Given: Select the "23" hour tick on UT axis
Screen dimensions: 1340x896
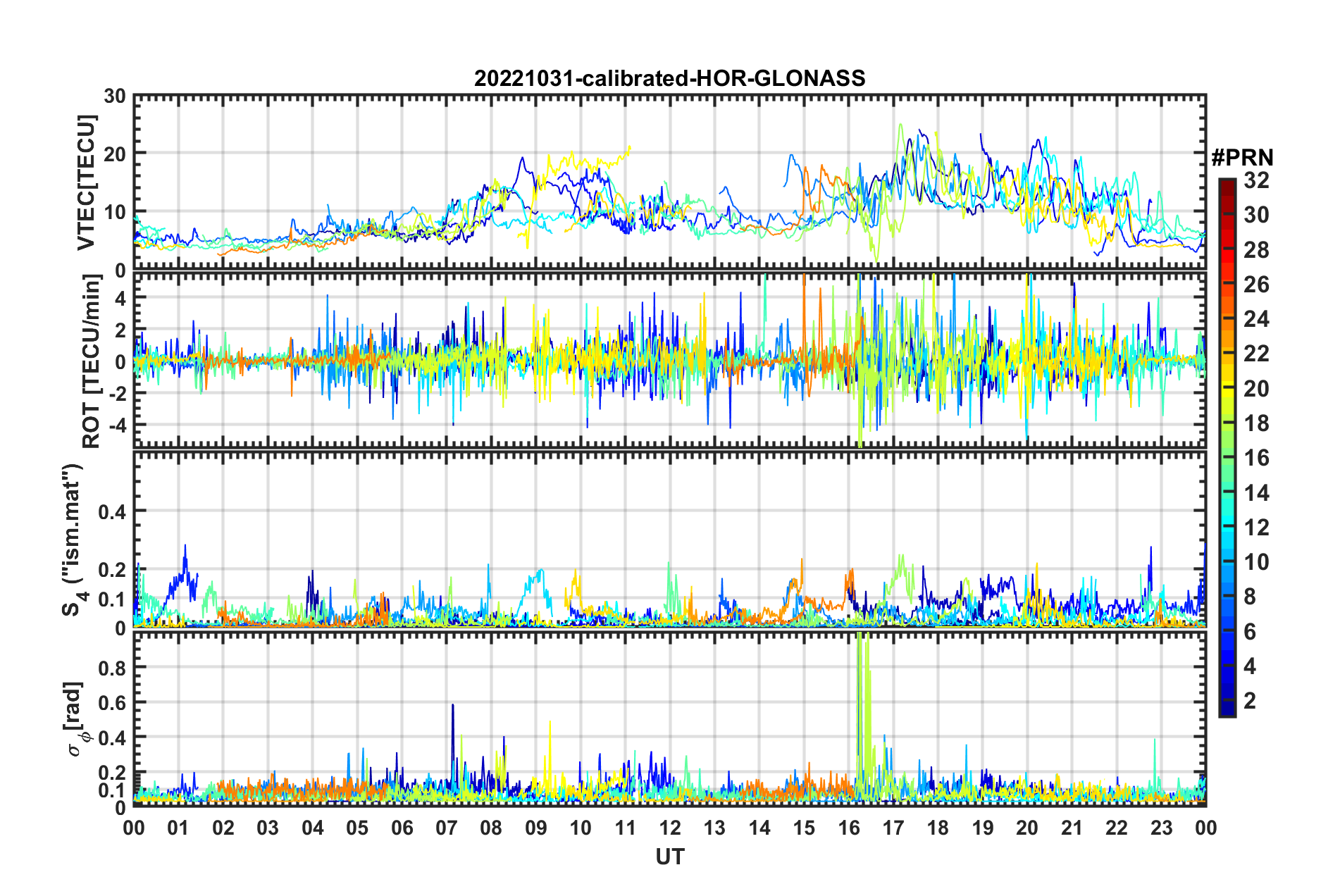Looking at the screenshot, I should pos(1161,828).
